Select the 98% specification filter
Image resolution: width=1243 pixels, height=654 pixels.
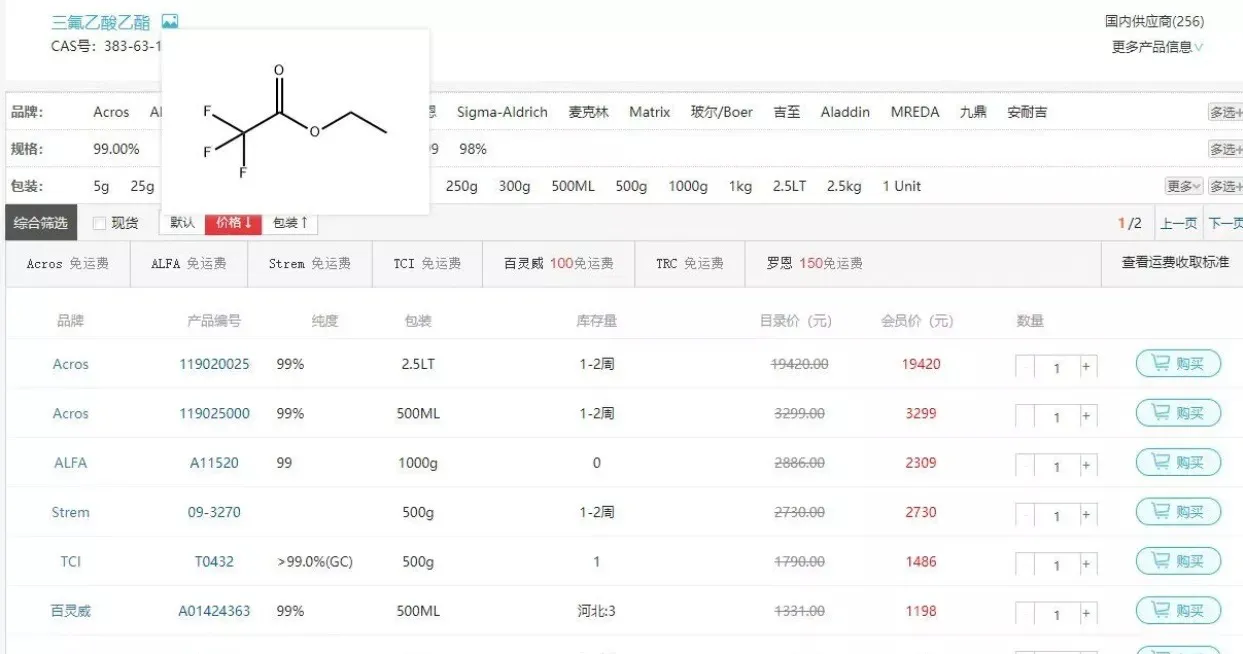click(x=473, y=149)
